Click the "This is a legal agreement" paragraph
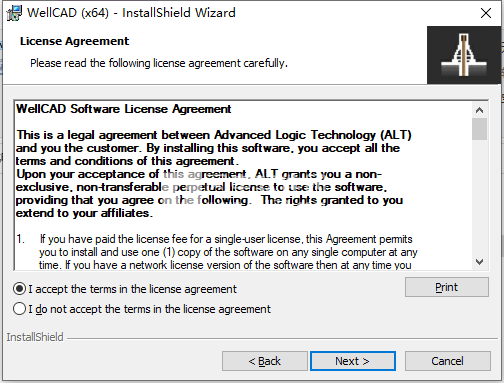The height and width of the screenshot is (383, 504). click(x=214, y=174)
